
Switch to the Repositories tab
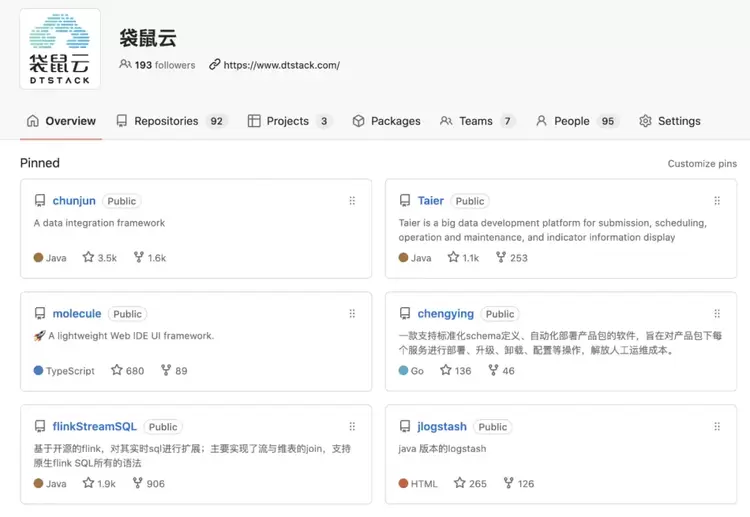click(171, 121)
